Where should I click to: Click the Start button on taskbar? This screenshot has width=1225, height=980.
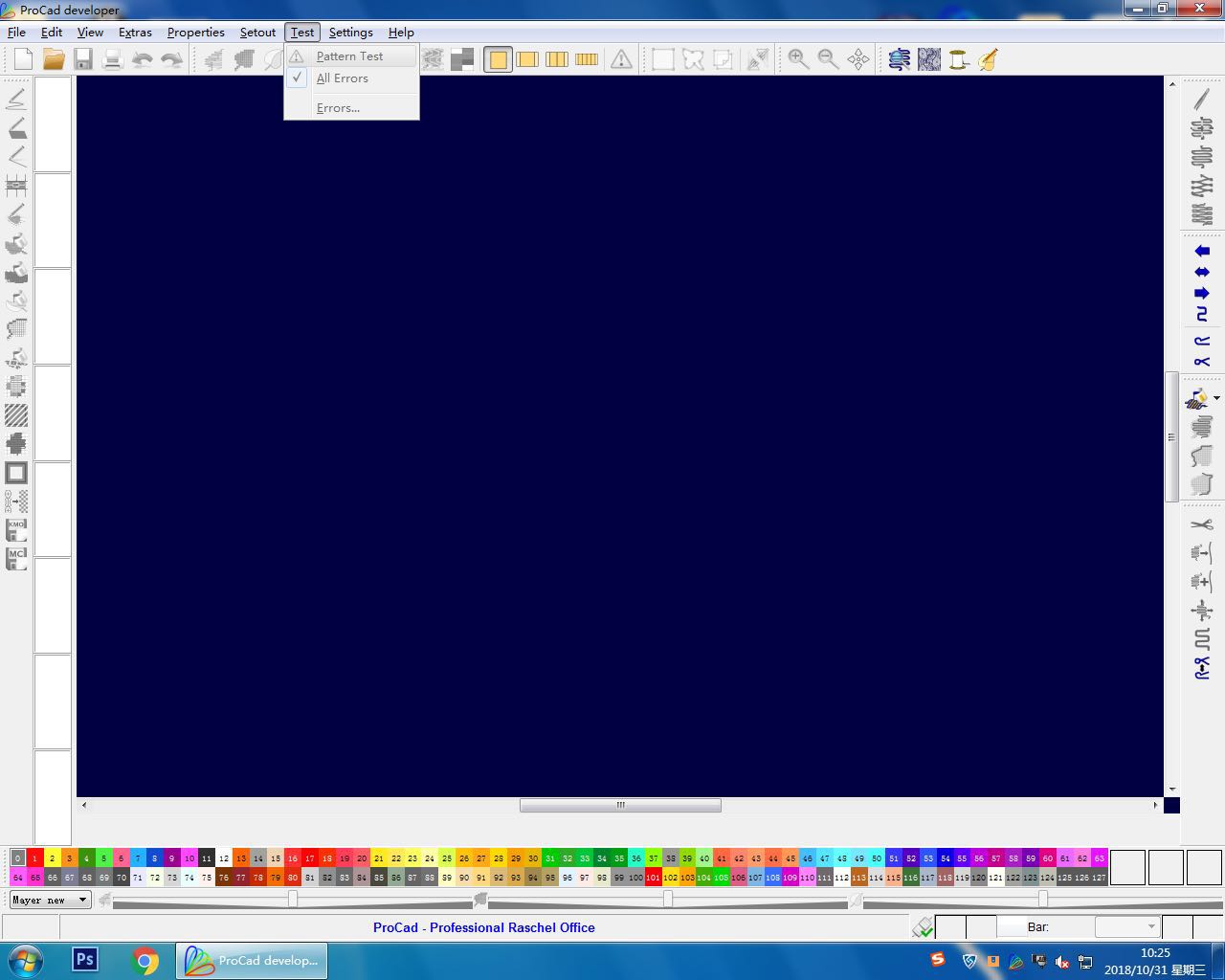point(26,960)
